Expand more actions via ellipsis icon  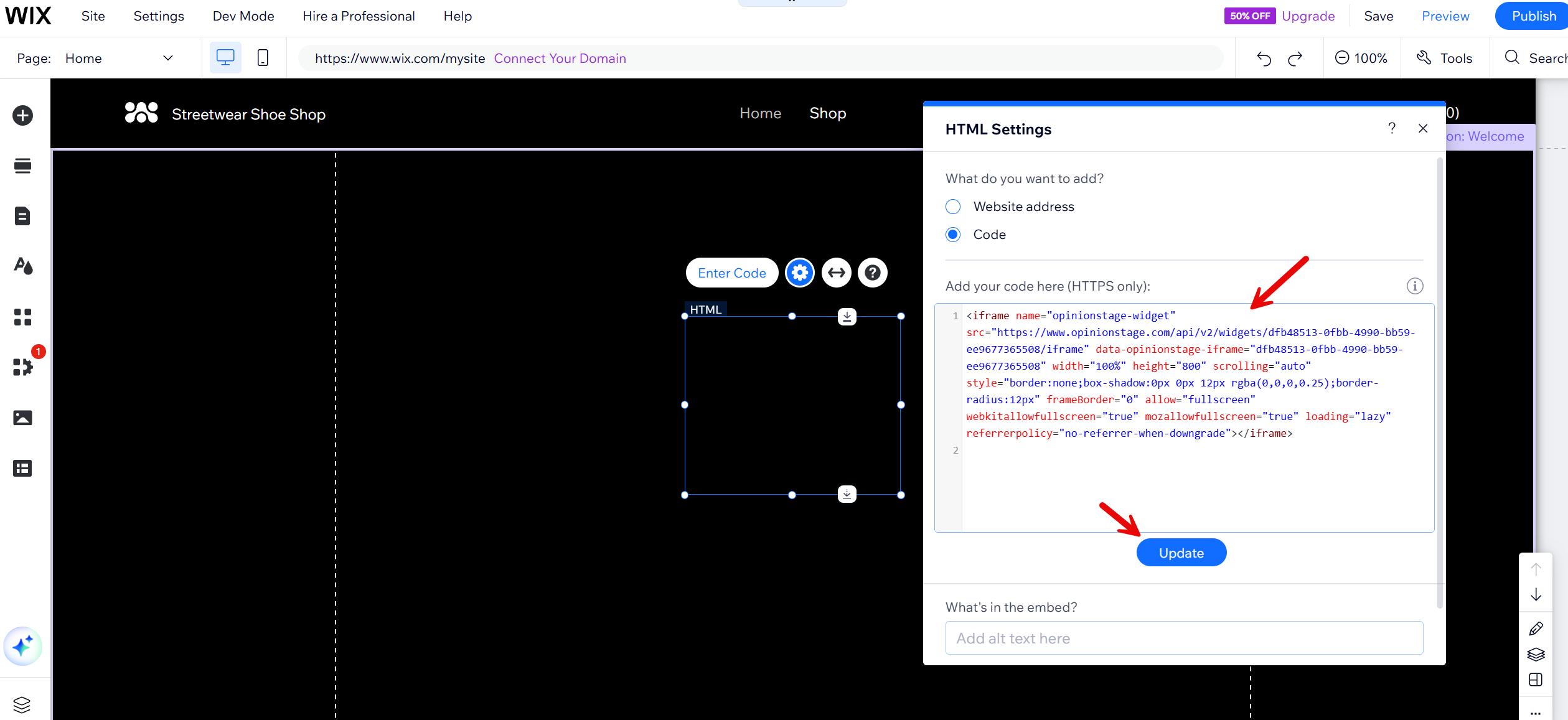click(x=1536, y=713)
